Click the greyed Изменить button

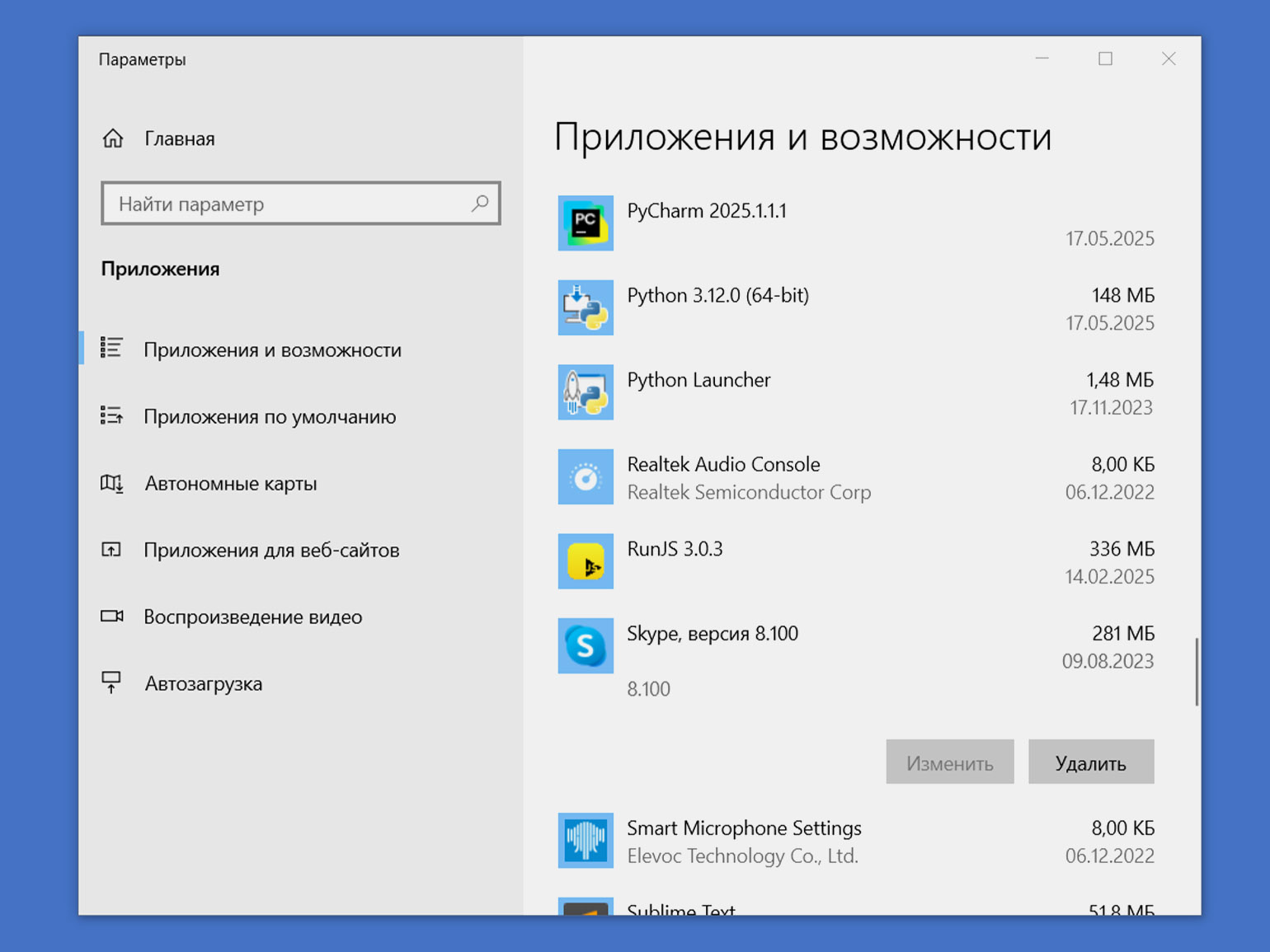[x=950, y=762]
